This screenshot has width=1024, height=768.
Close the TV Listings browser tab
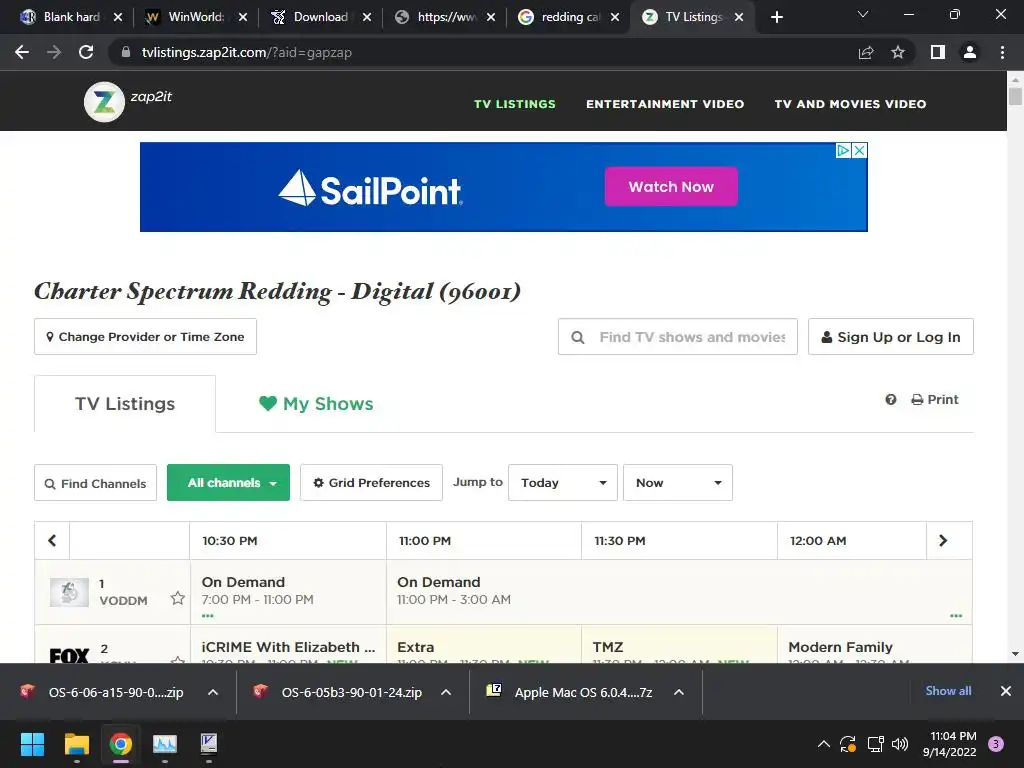(x=739, y=17)
